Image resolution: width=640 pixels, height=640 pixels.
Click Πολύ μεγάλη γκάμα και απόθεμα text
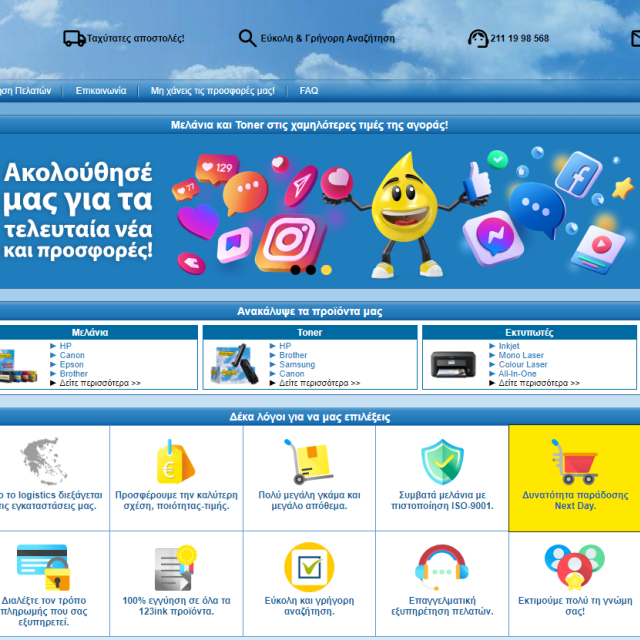[309, 500]
